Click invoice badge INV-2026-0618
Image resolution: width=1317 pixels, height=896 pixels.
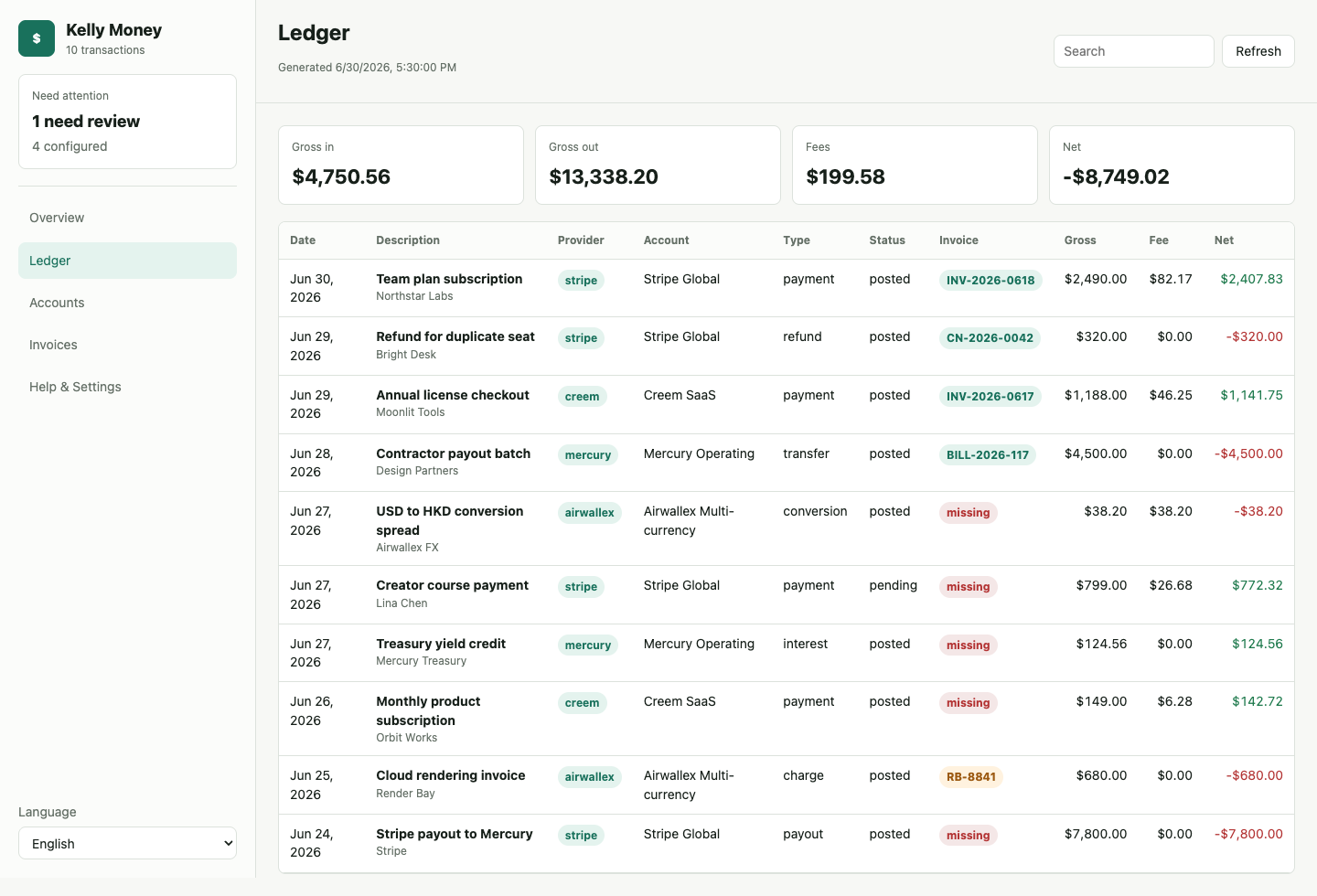pyautogui.click(x=990, y=281)
